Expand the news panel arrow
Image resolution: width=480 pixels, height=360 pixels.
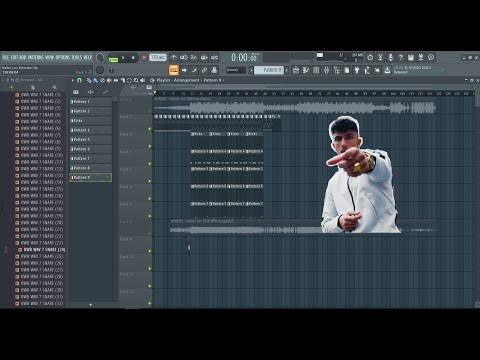point(443,70)
